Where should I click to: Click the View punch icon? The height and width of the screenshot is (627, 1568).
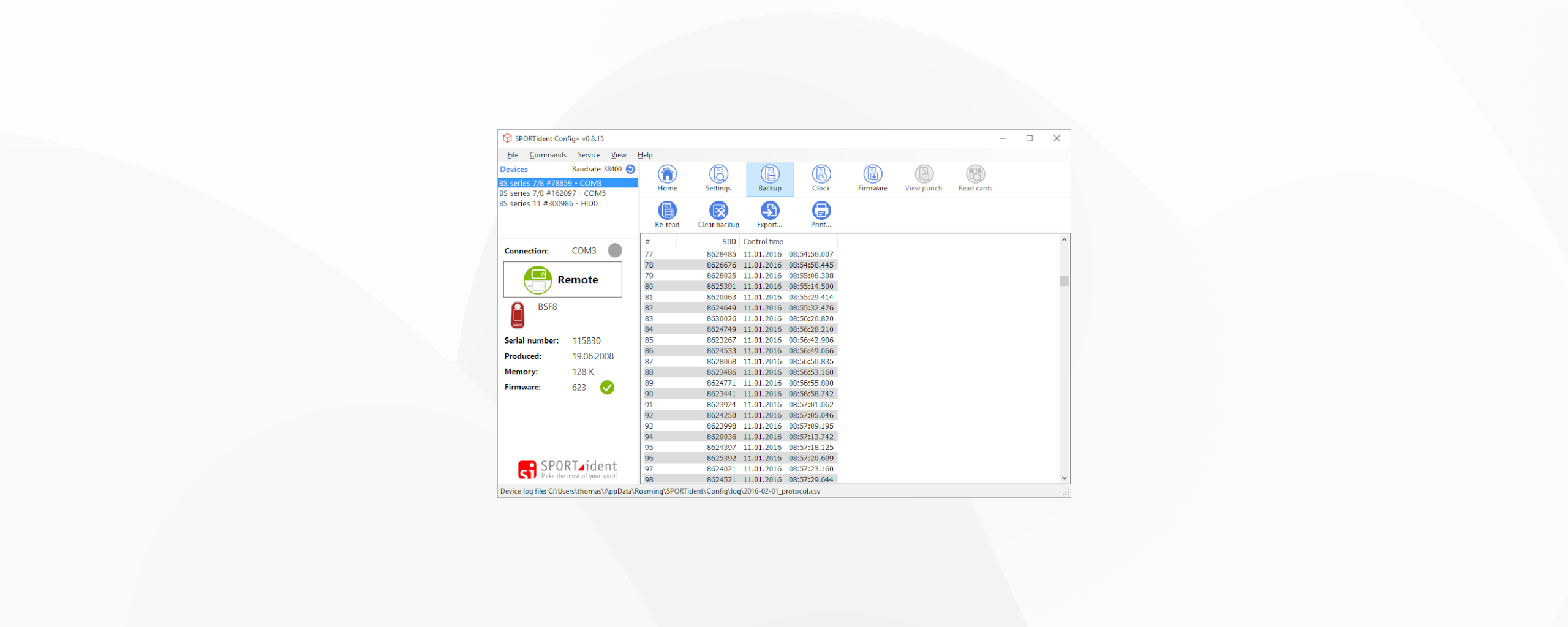click(924, 178)
